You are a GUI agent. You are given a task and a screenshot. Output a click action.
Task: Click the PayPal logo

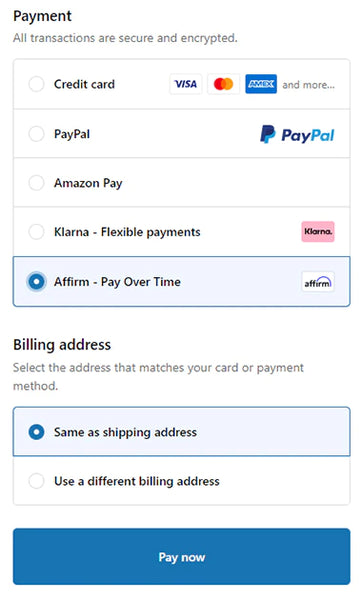click(x=297, y=134)
